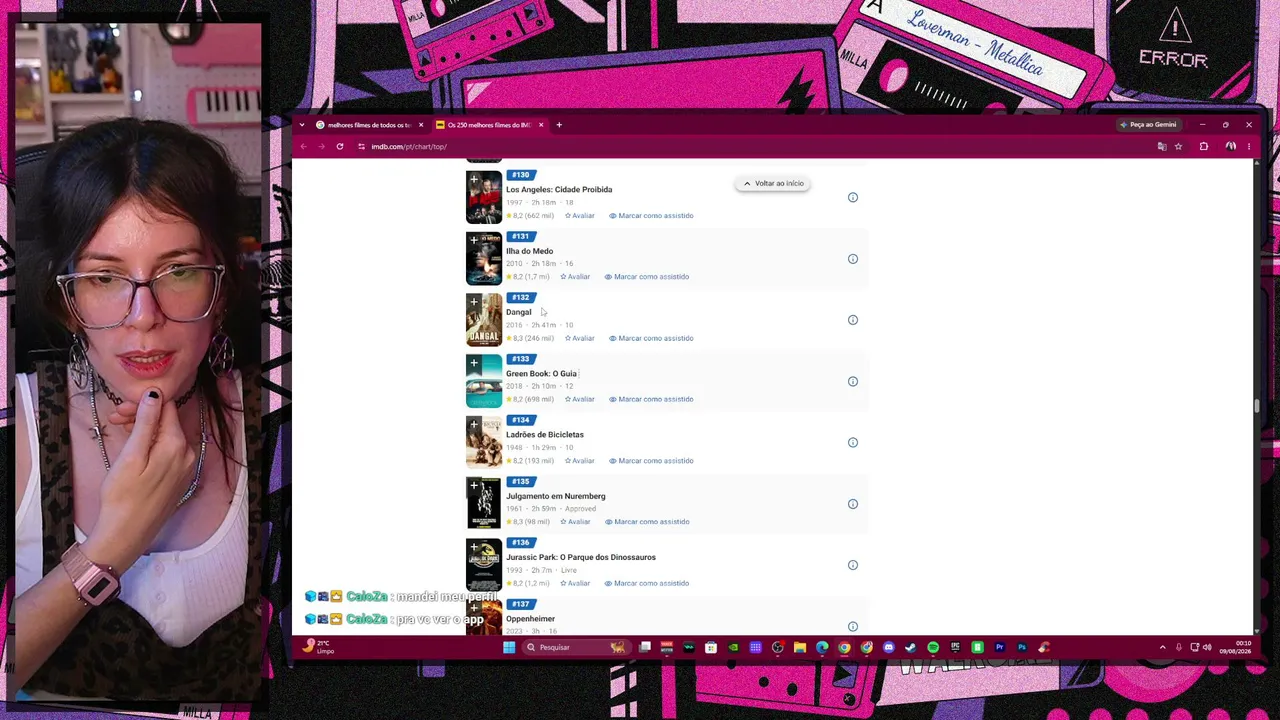1280x720 pixels.
Task: Open Jurassic Park: O Parque dos Dinossauros link
Action: (581, 557)
